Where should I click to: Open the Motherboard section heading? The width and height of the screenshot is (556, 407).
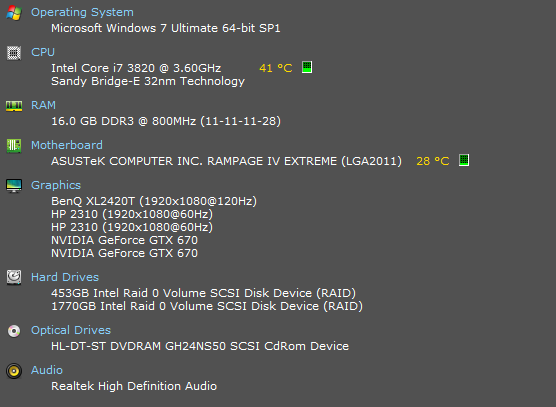tap(67, 145)
